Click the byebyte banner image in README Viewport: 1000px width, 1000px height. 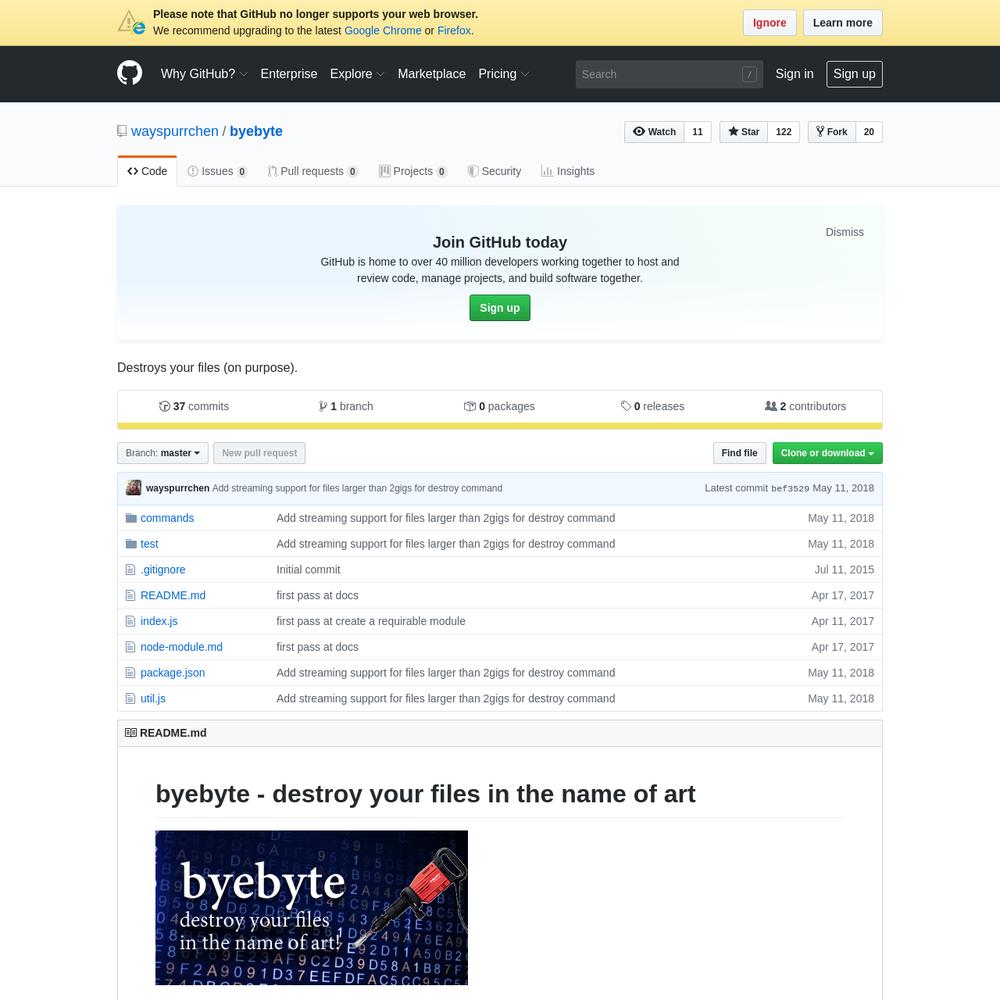[x=311, y=908]
